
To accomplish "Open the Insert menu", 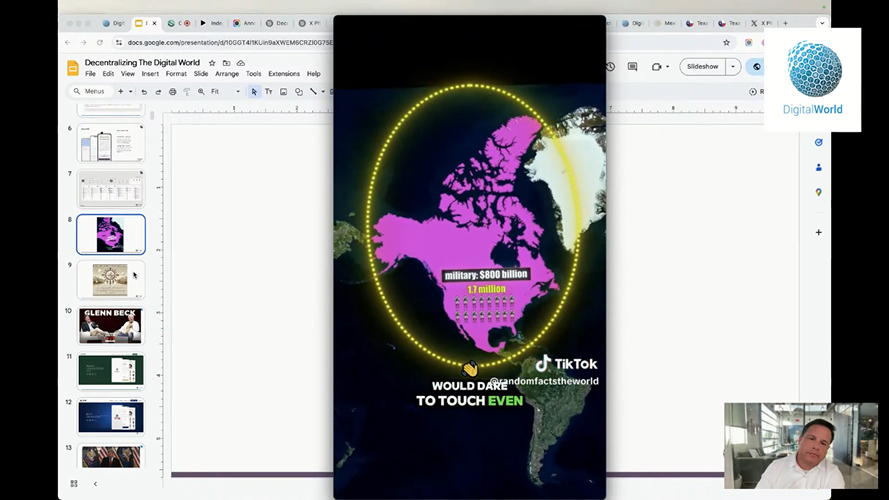I will [150, 74].
